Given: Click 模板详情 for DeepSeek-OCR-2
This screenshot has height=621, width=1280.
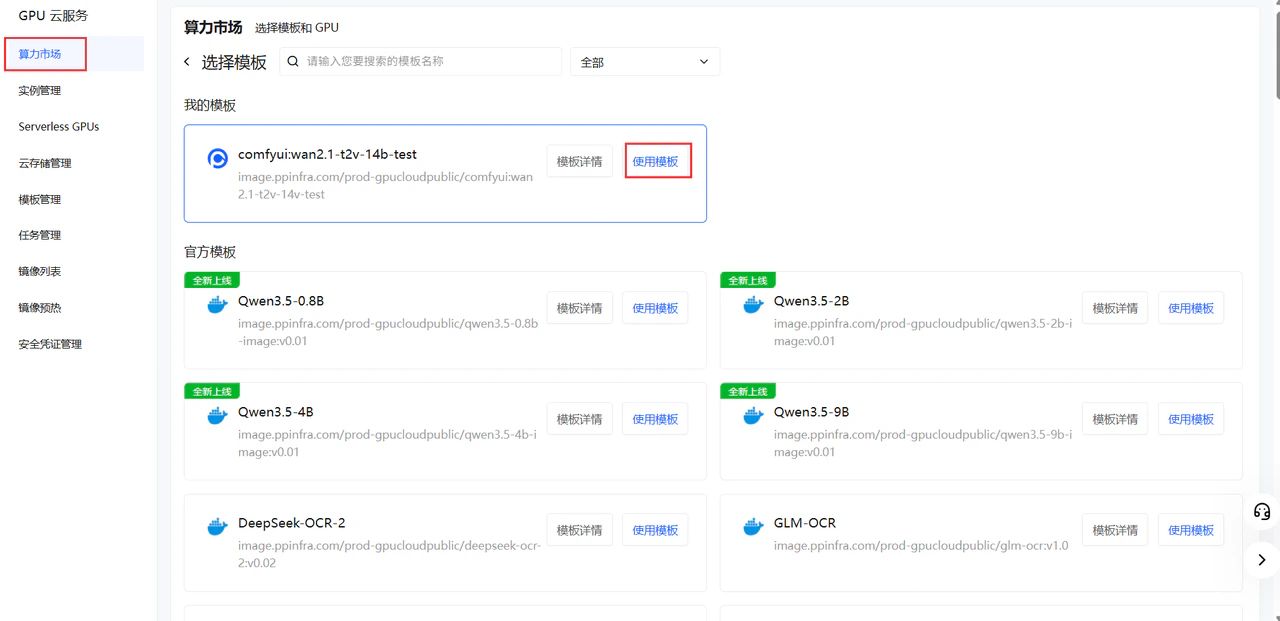Looking at the screenshot, I should tap(580, 530).
